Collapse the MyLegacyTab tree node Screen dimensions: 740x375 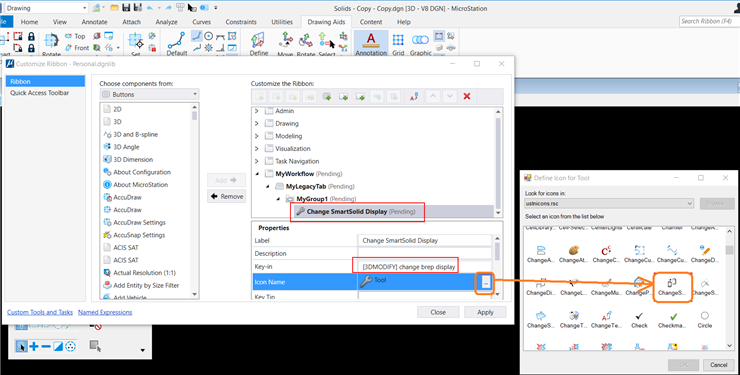268,186
